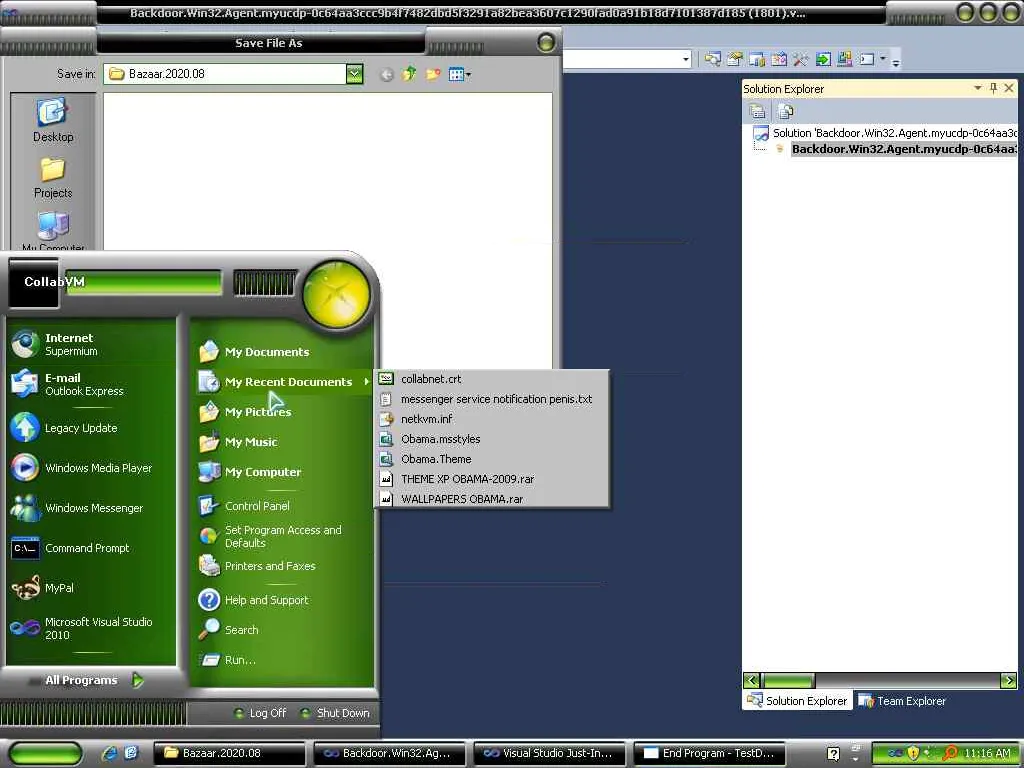Switch to Visual Studio Just-In... taskbar button
The height and width of the screenshot is (768, 1024).
549,753
